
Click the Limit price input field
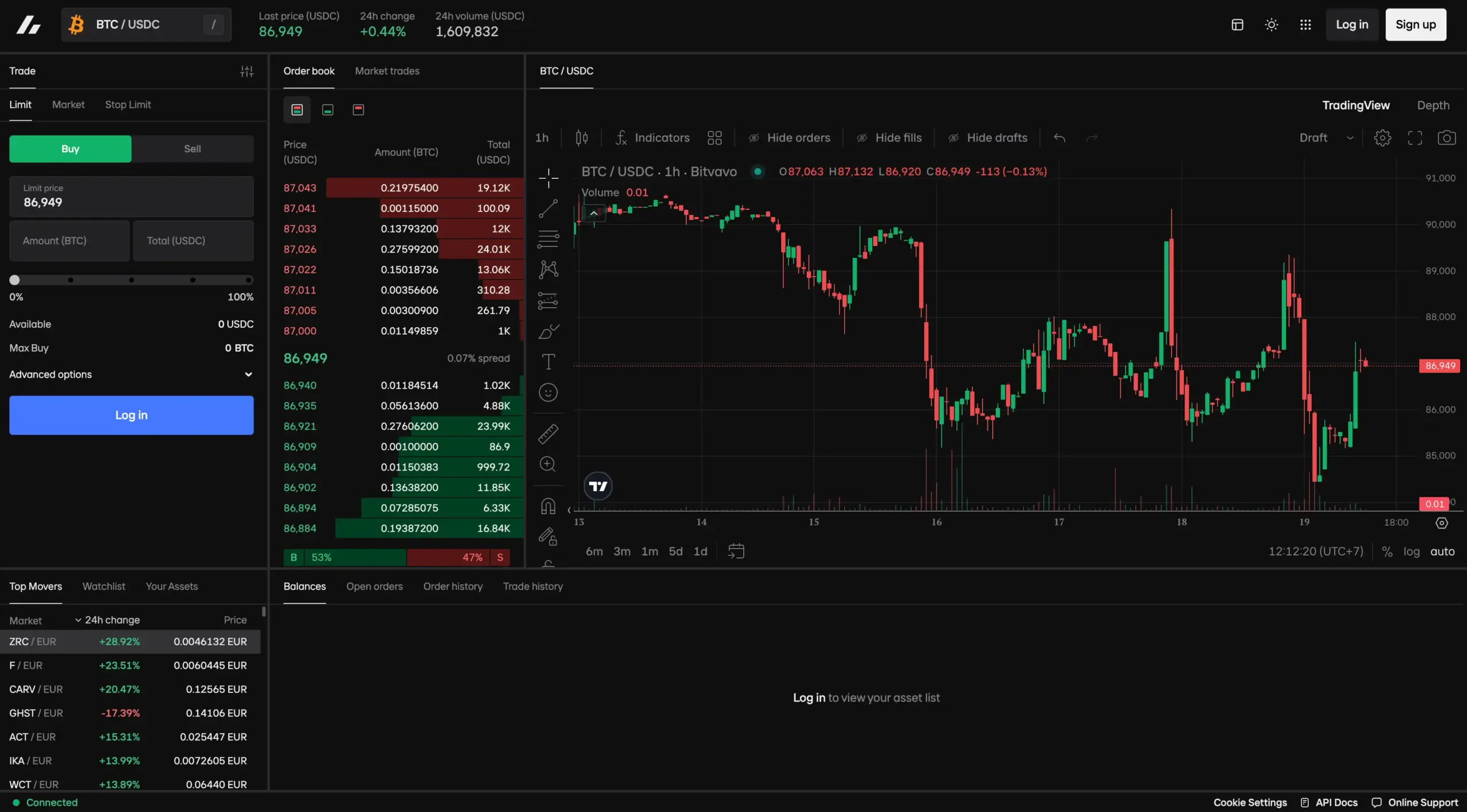click(131, 197)
